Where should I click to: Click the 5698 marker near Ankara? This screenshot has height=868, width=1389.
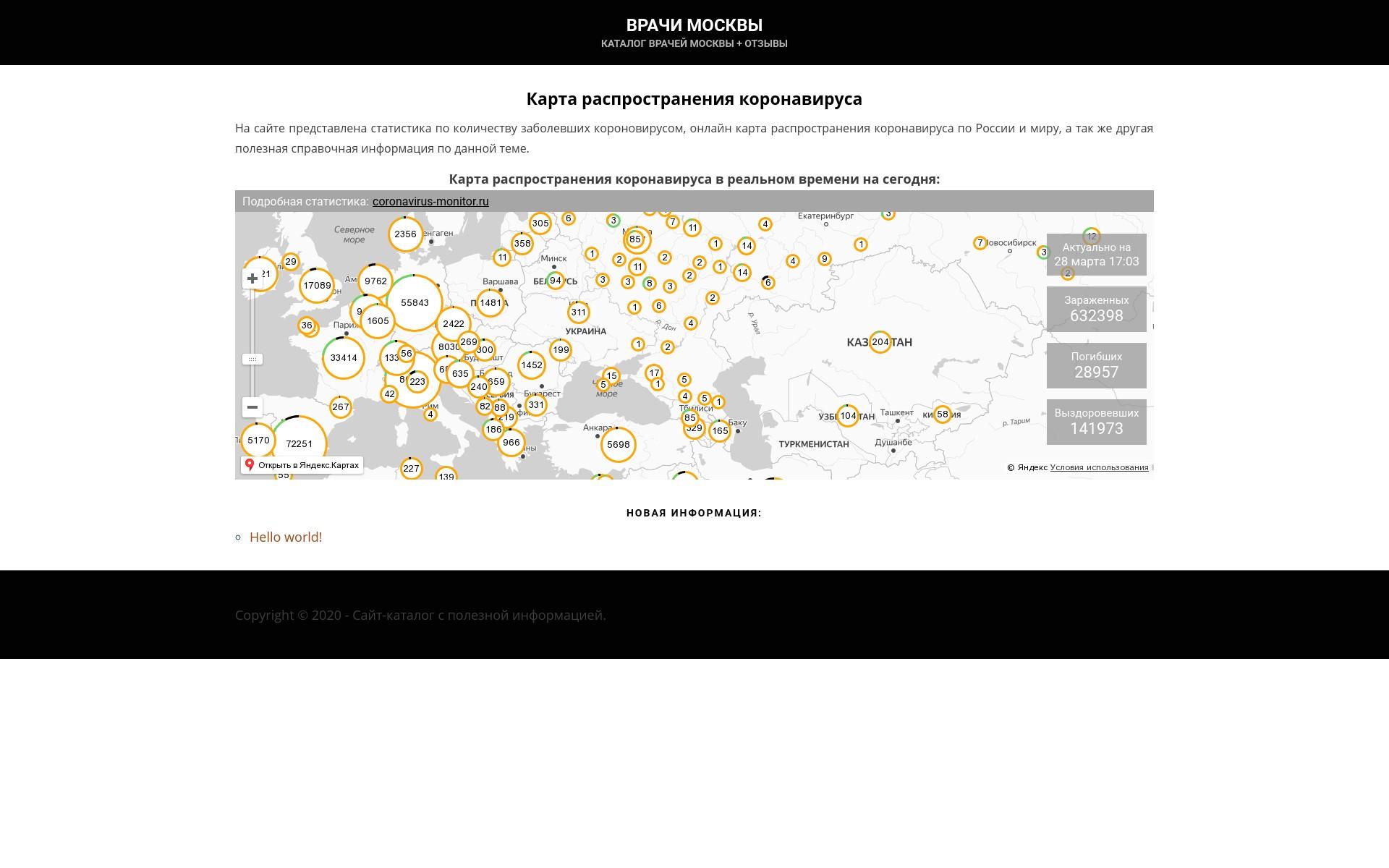click(618, 445)
